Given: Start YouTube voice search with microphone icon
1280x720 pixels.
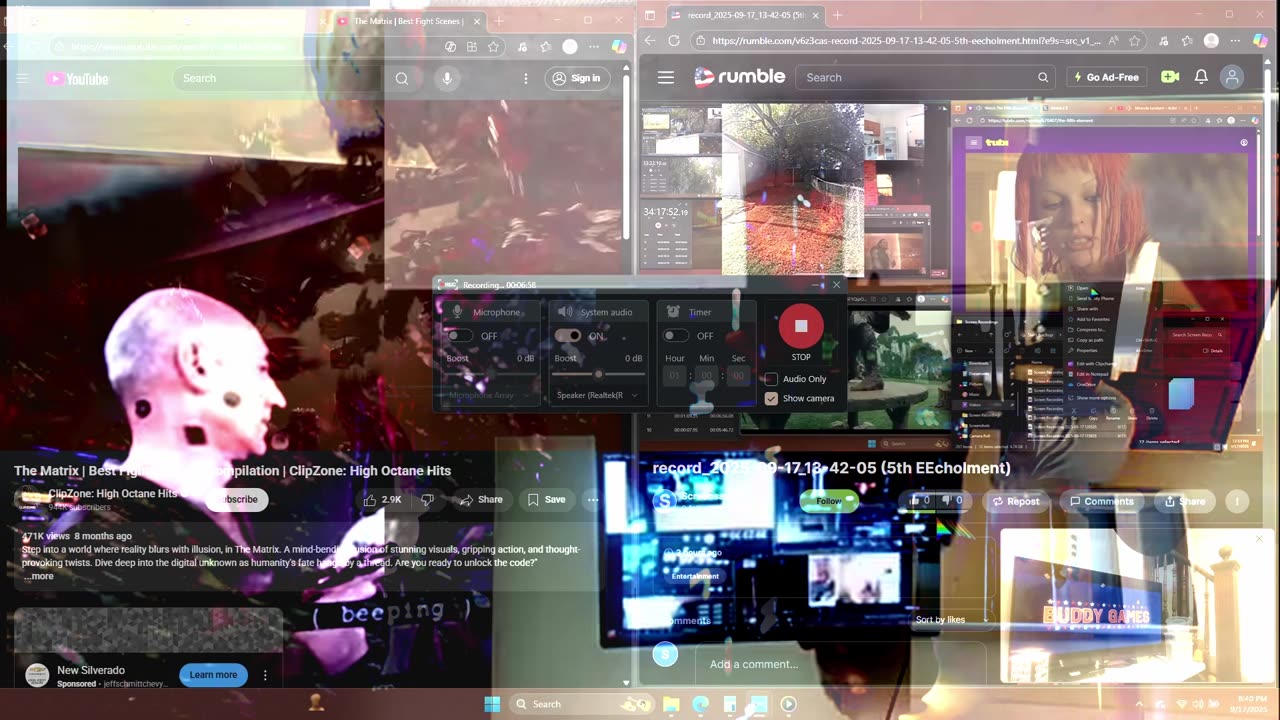Looking at the screenshot, I should (447, 78).
